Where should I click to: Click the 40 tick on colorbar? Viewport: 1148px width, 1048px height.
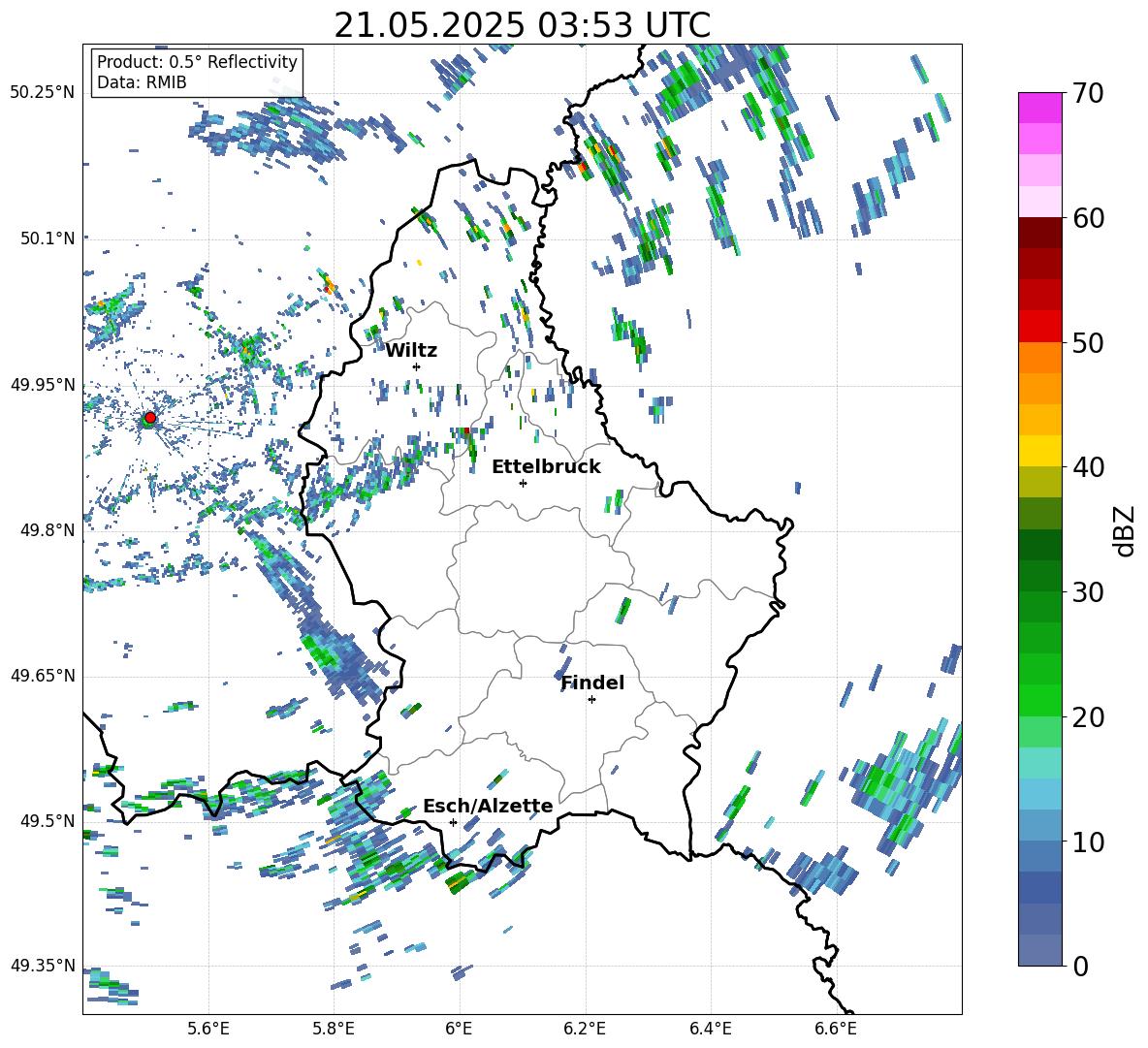[1088, 467]
